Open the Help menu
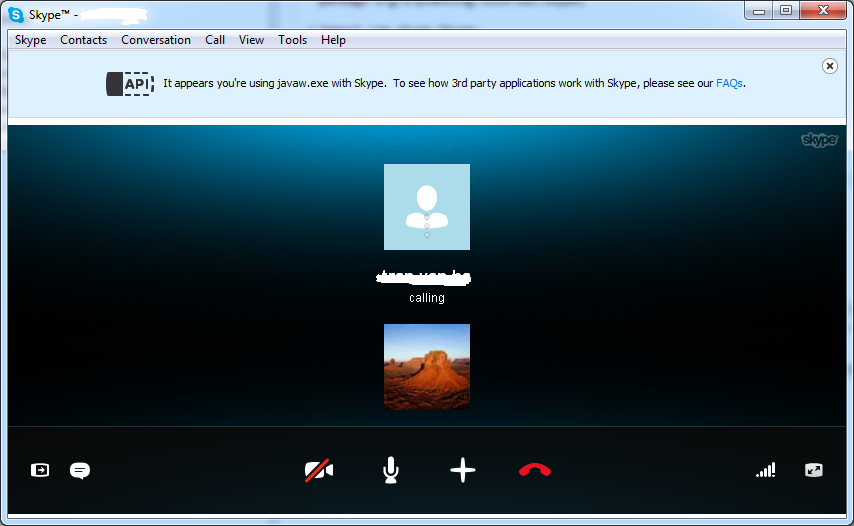854x526 pixels. (333, 40)
